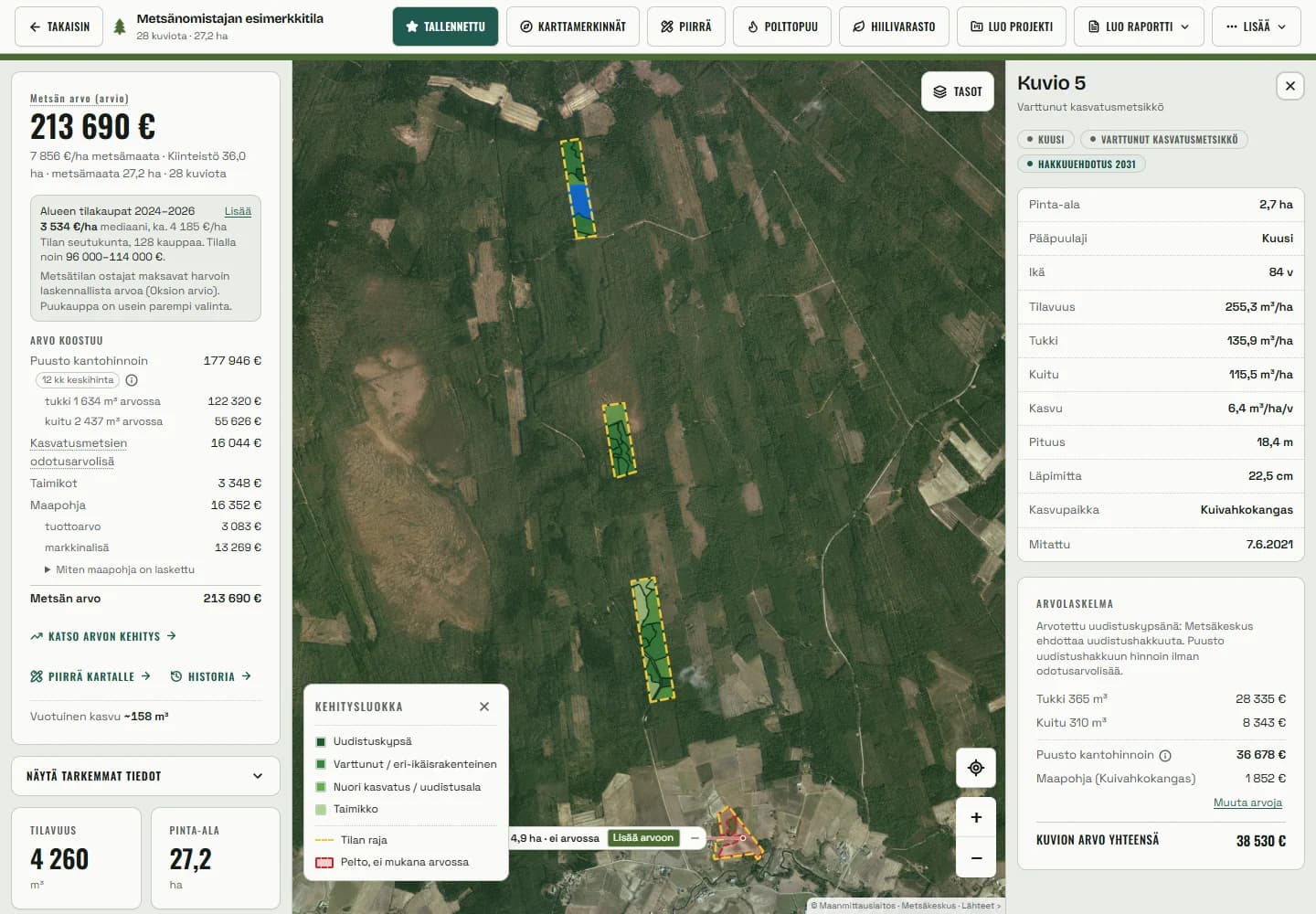Click the info icon beside 12 kk keskihinta
Screen dimensions: 1316x914
132,380
